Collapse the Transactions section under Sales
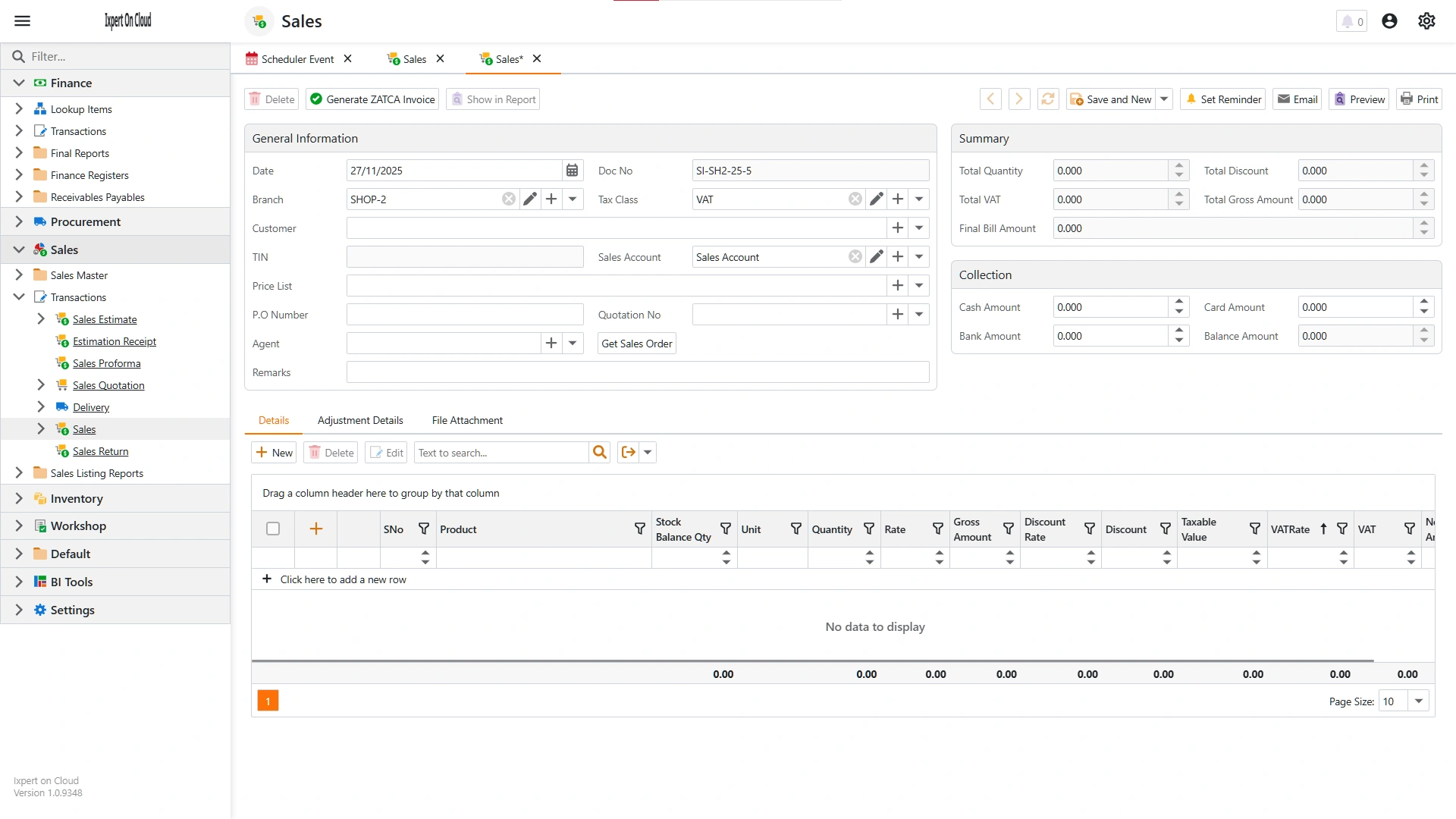The height and width of the screenshot is (819, 1456). pos(18,297)
